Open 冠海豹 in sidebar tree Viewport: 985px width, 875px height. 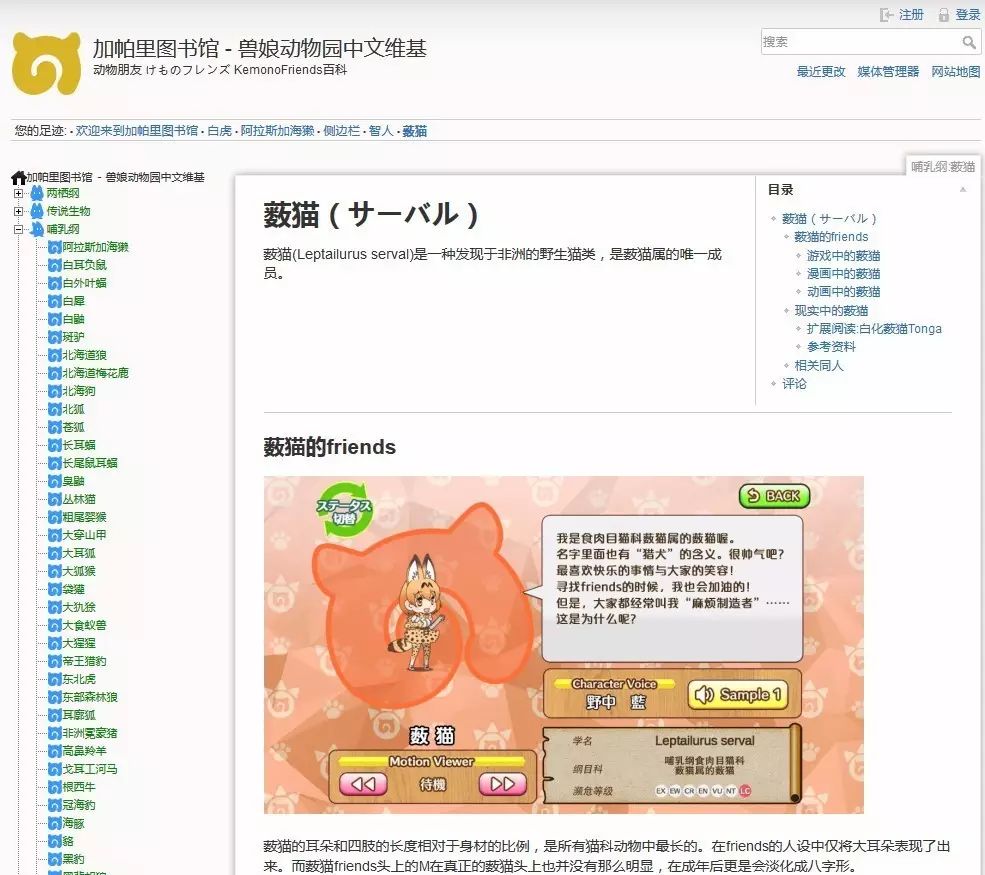[79, 806]
